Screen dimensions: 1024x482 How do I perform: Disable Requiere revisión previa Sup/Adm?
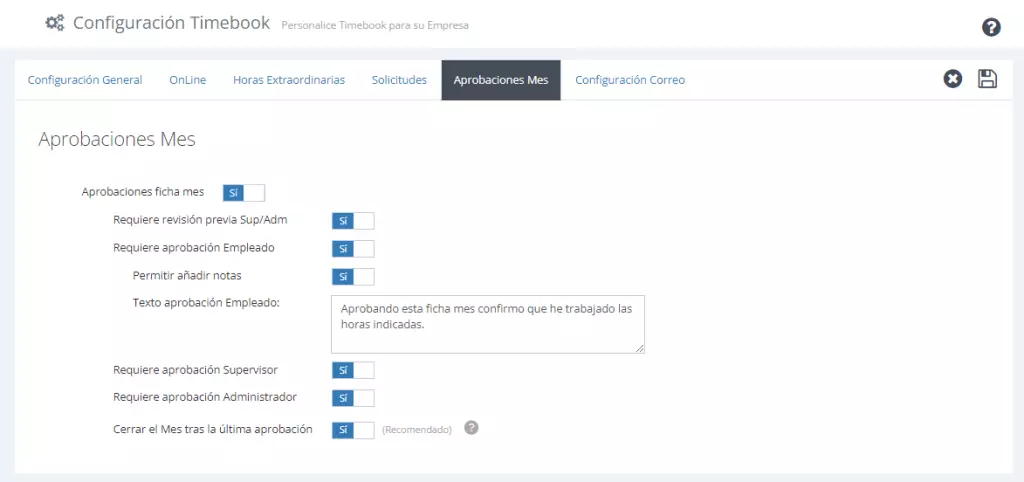(353, 221)
